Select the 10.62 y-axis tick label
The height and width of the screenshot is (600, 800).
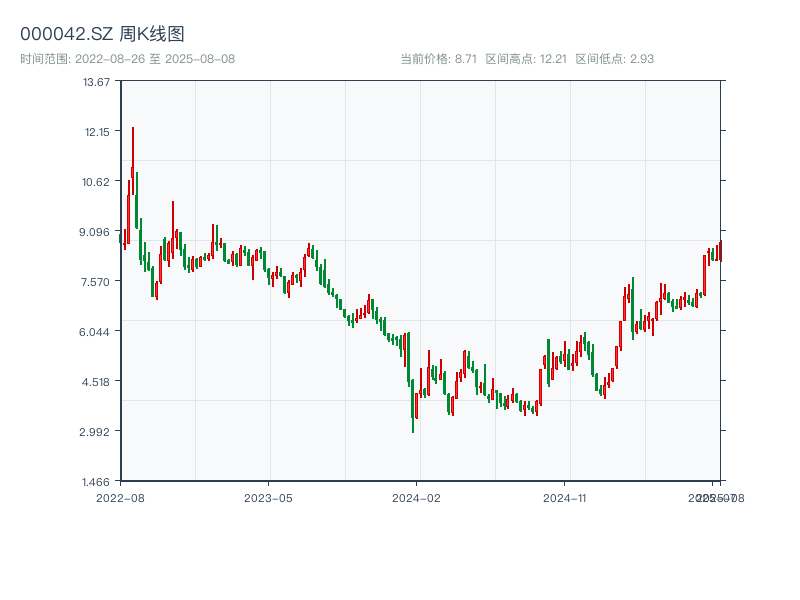pyautogui.click(x=97, y=181)
